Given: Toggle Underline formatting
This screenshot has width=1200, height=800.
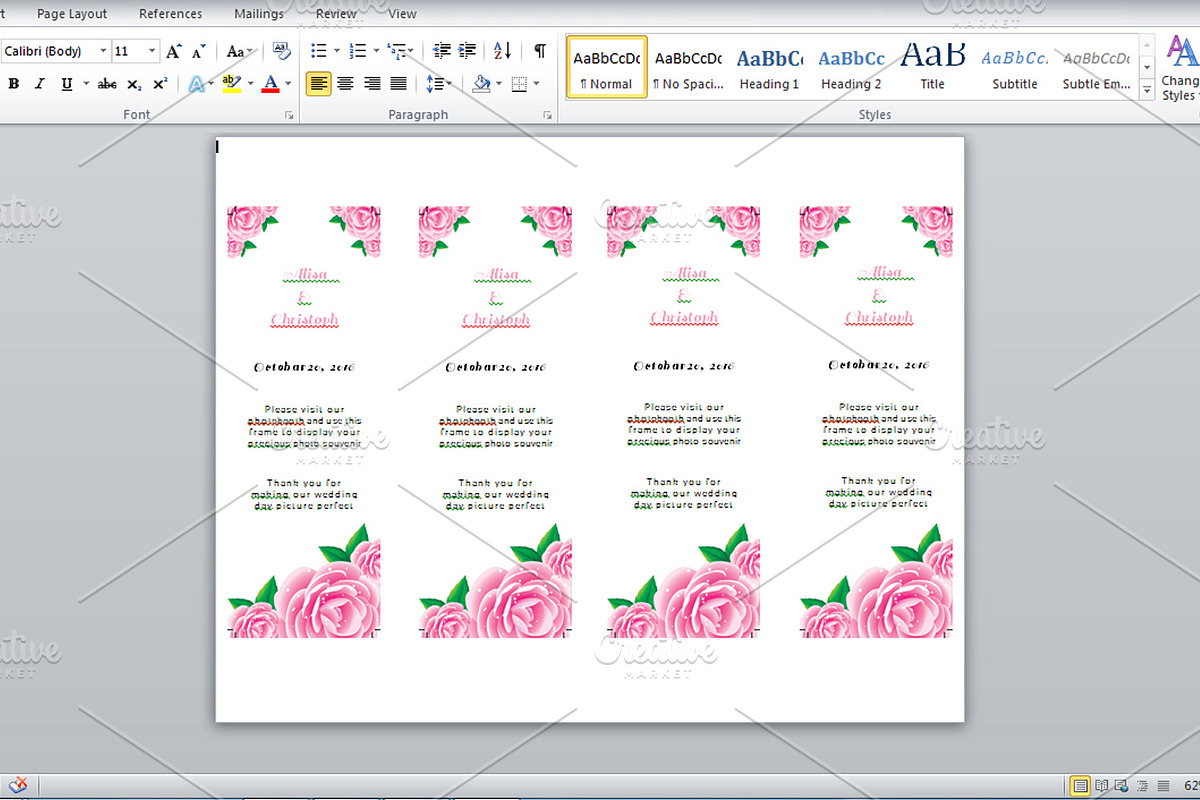Looking at the screenshot, I should pos(66,84).
